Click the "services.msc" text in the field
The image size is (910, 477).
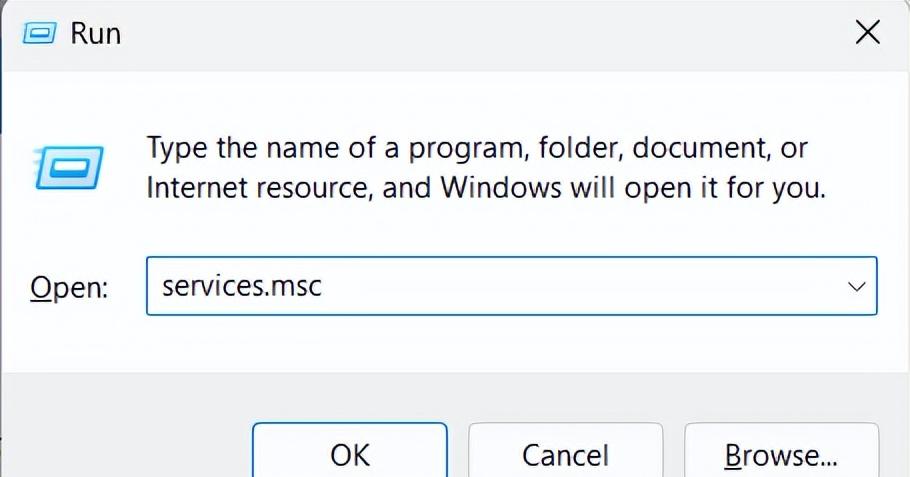[241, 286]
